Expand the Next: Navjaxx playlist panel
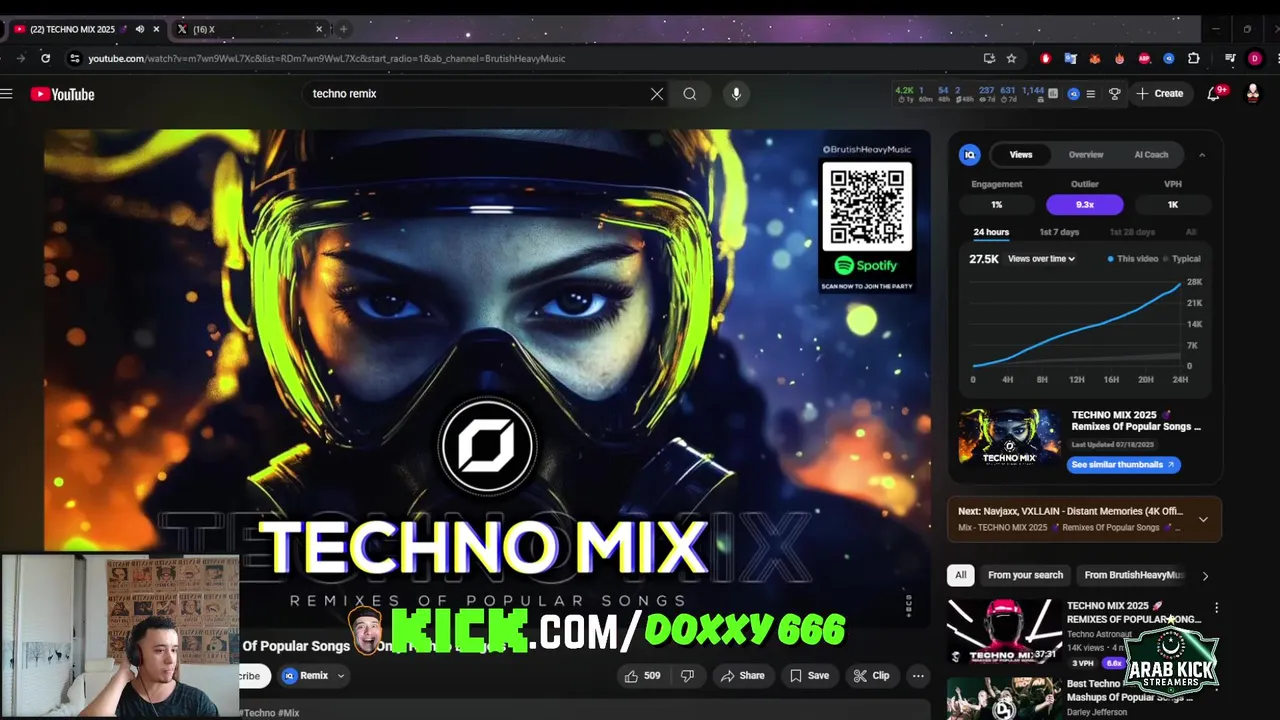This screenshot has height=720, width=1280. pos(1203,519)
